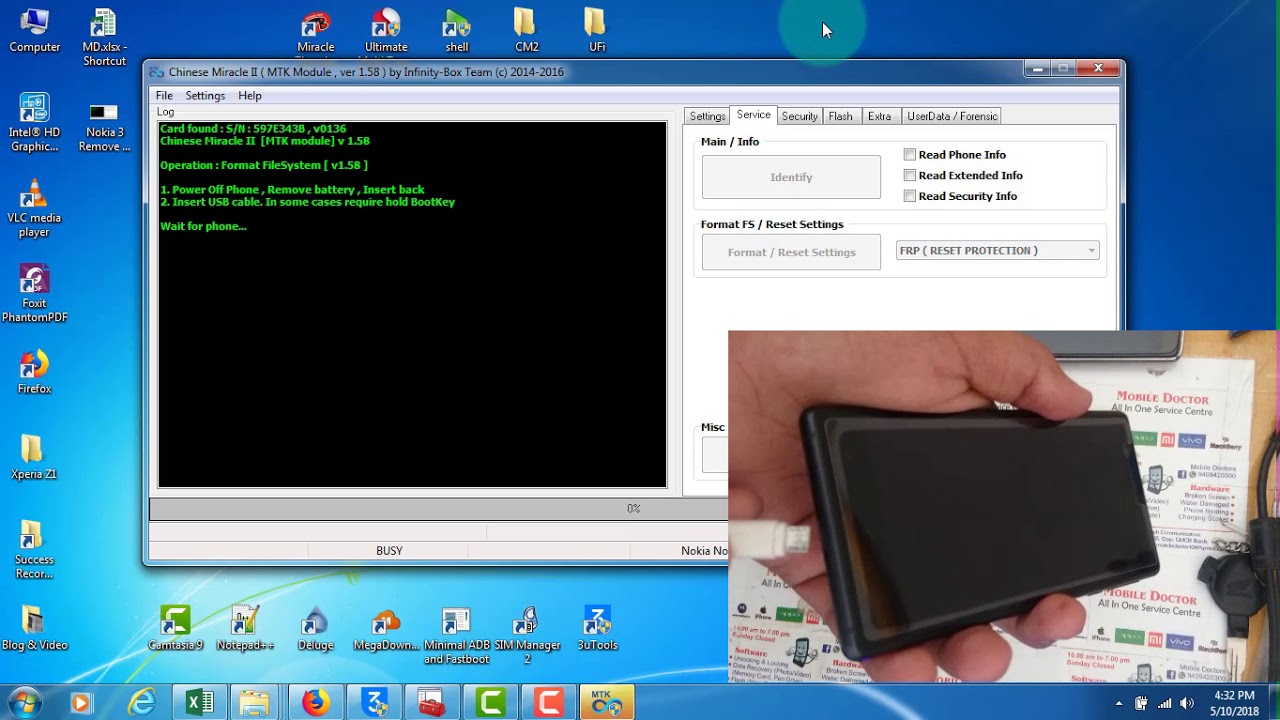This screenshot has height=720, width=1280.
Task: Click the MTK app taskbar button
Action: tap(606, 703)
